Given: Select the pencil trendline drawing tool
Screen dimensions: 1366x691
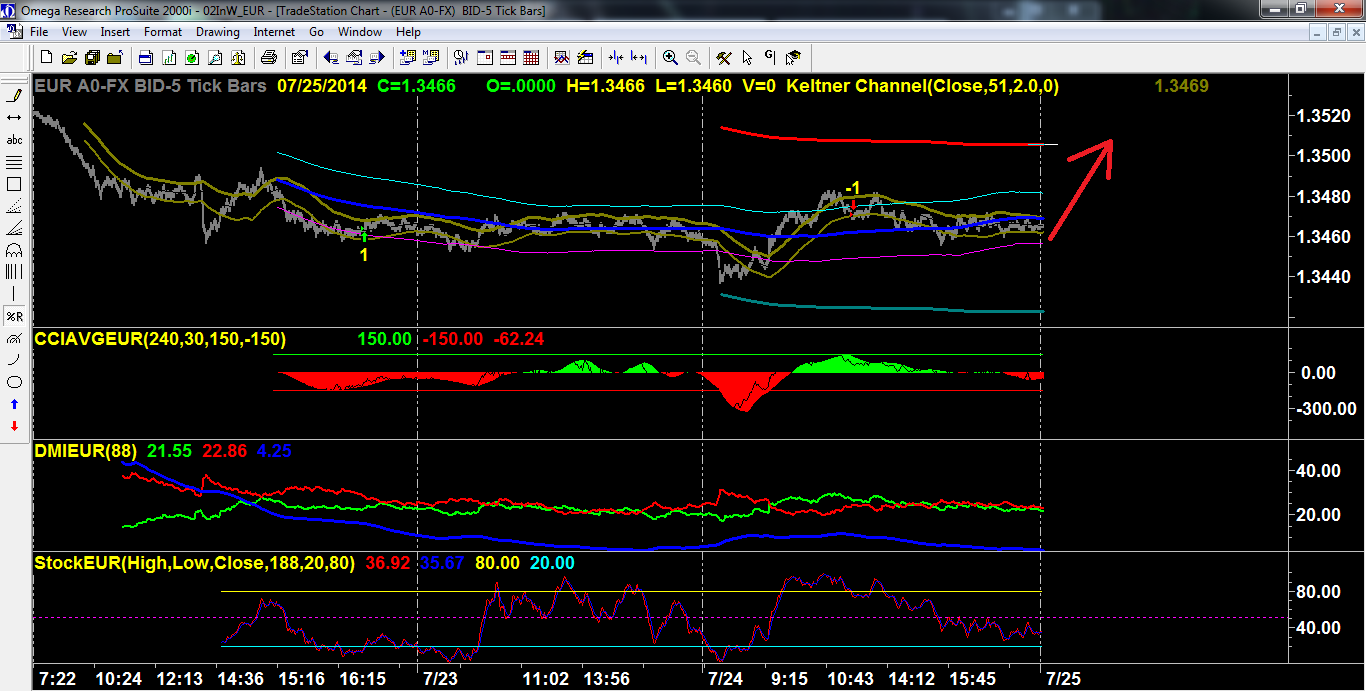Looking at the screenshot, I should click(14, 95).
